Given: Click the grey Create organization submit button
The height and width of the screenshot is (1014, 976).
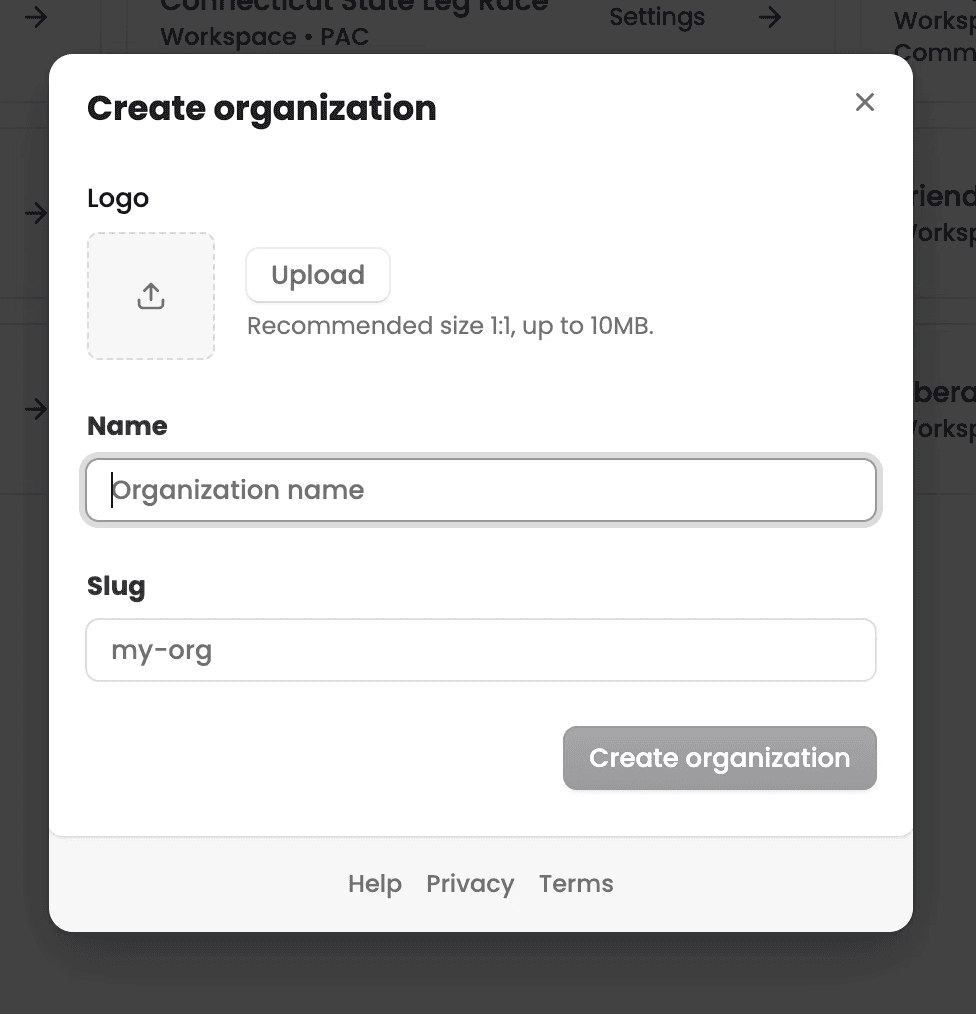Looking at the screenshot, I should click(x=719, y=758).
